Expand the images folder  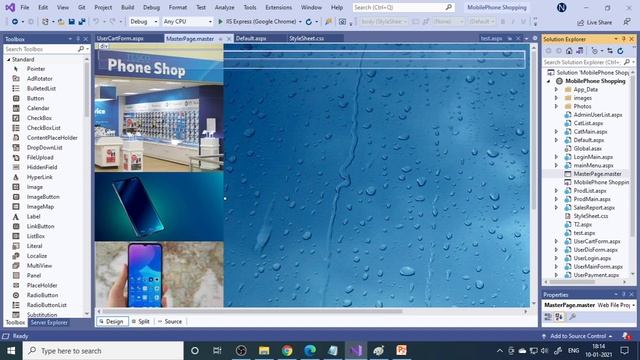556,98
